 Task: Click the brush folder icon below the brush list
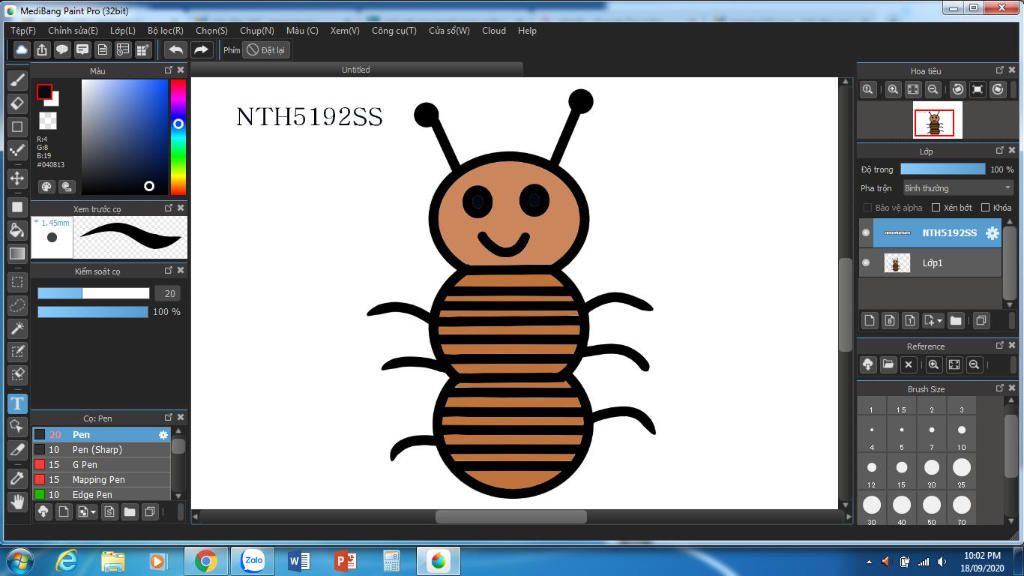point(129,512)
